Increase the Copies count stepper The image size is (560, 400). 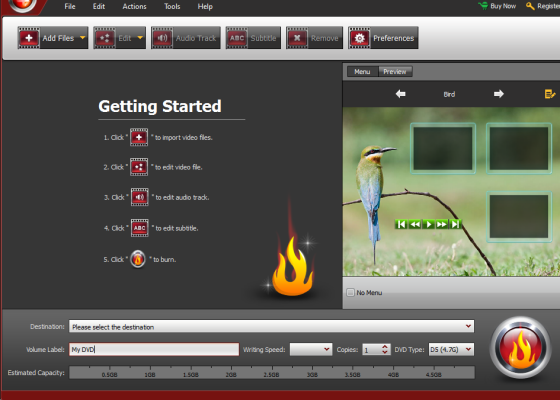[385, 346]
